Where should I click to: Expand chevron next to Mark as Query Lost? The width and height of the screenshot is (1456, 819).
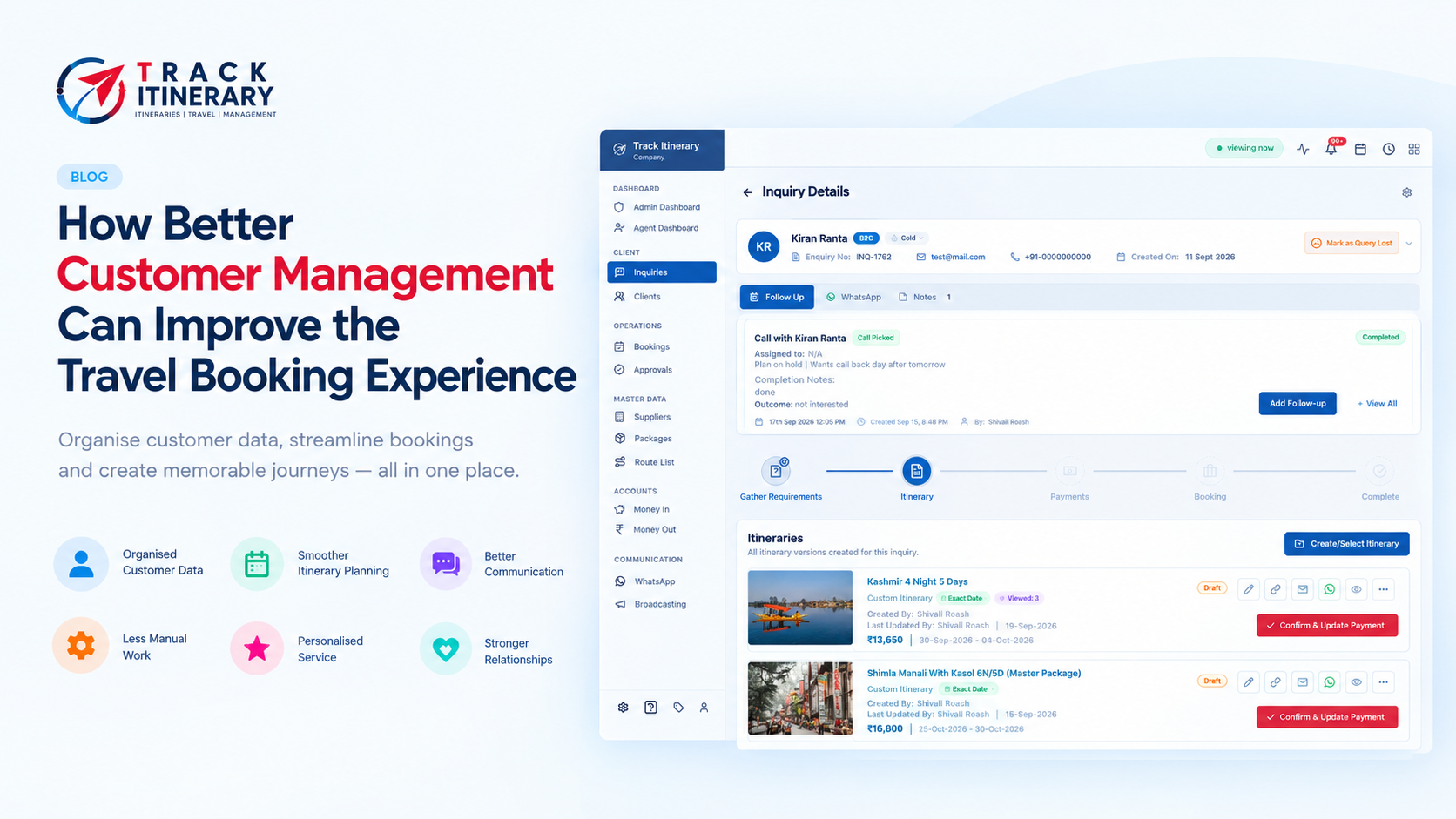click(x=1409, y=244)
